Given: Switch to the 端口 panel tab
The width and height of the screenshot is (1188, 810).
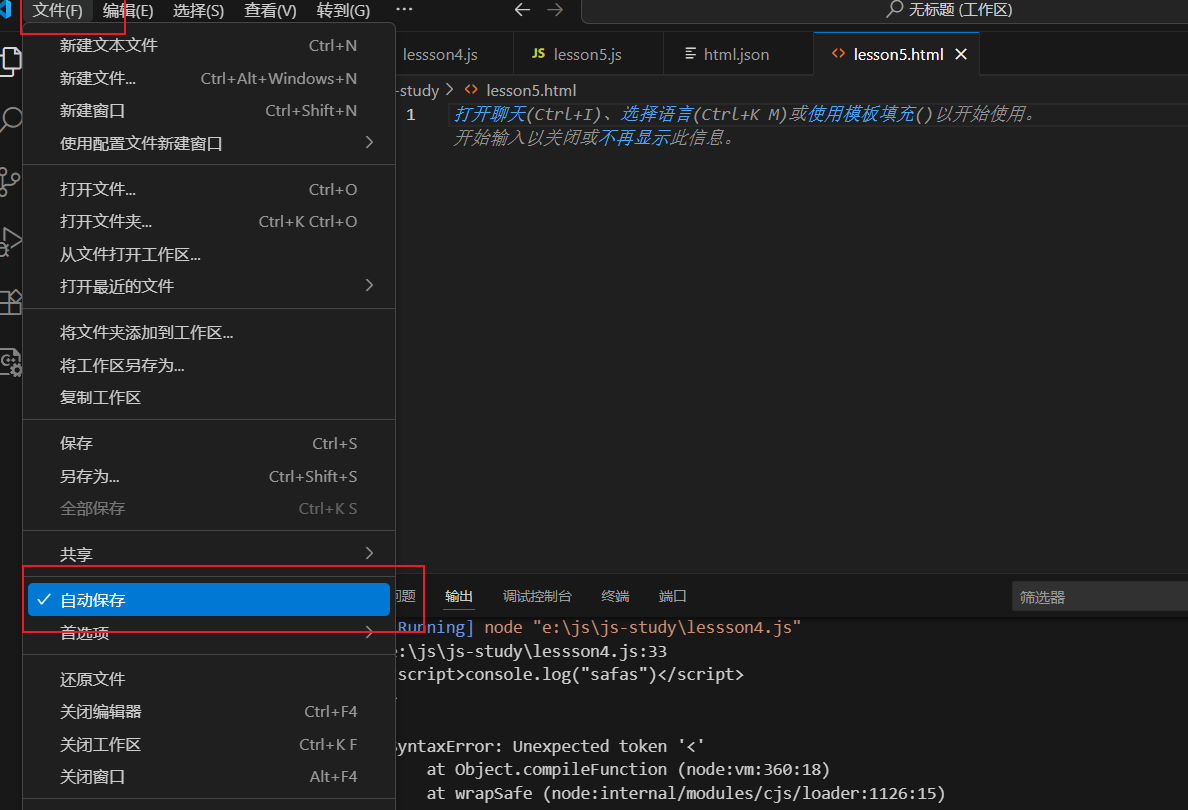Looking at the screenshot, I should click(x=672, y=596).
